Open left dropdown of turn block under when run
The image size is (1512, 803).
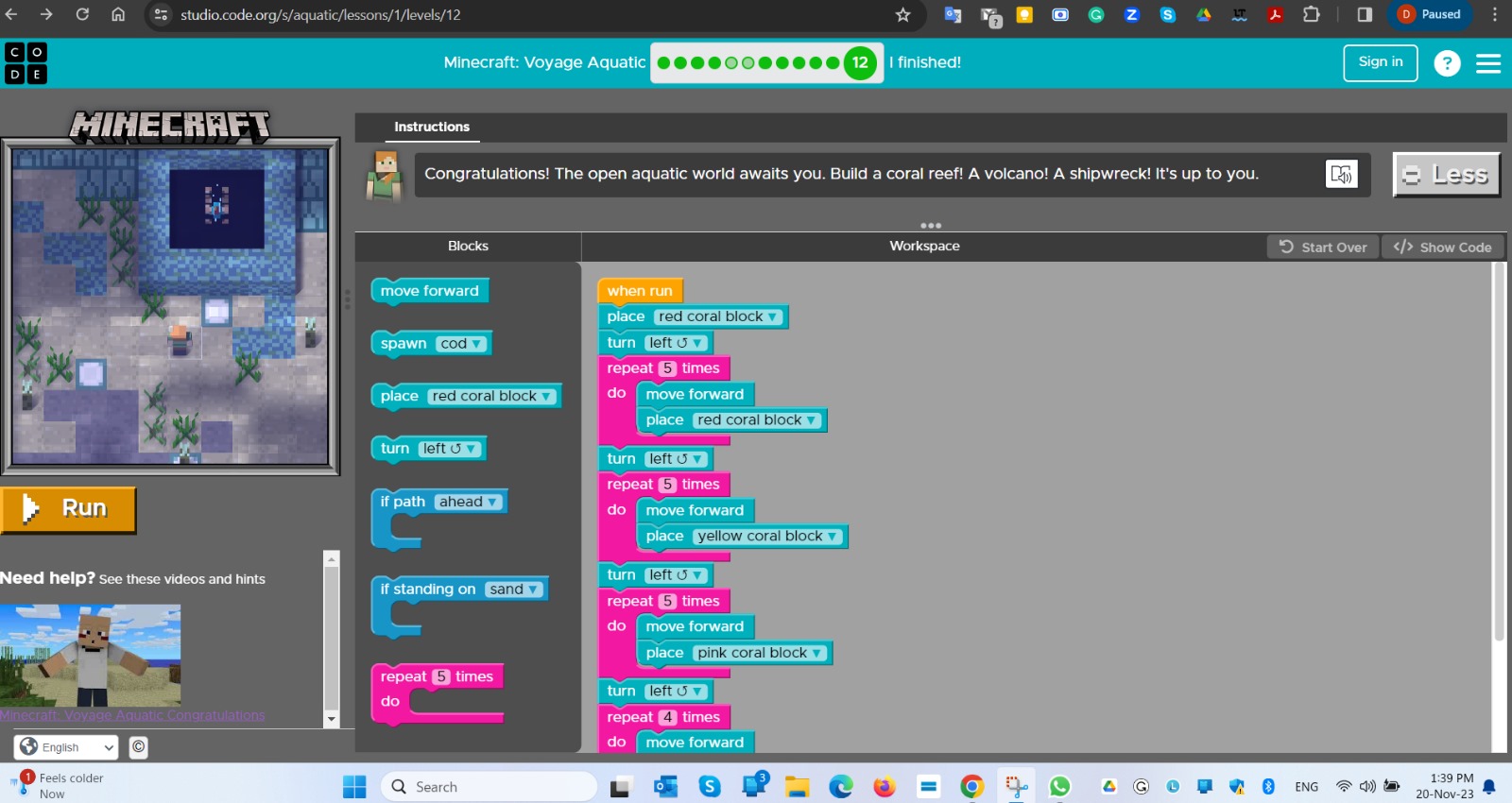coord(677,343)
